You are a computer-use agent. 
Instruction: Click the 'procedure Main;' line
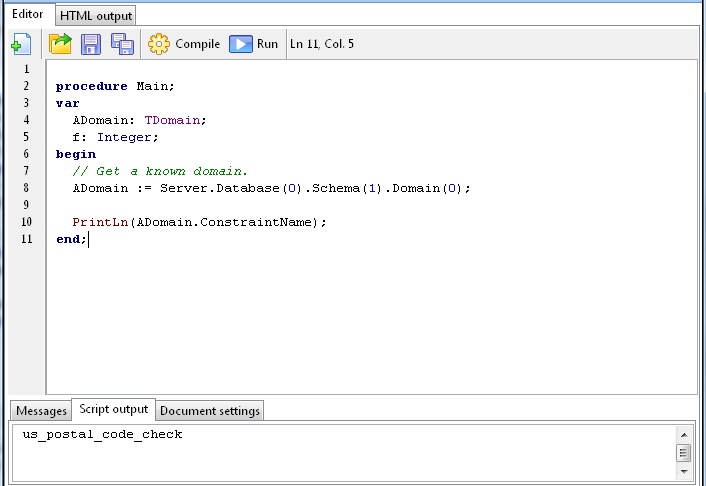[115, 86]
